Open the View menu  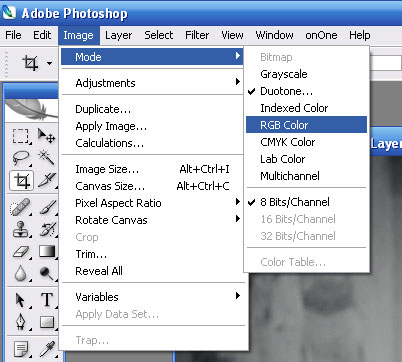click(232, 35)
